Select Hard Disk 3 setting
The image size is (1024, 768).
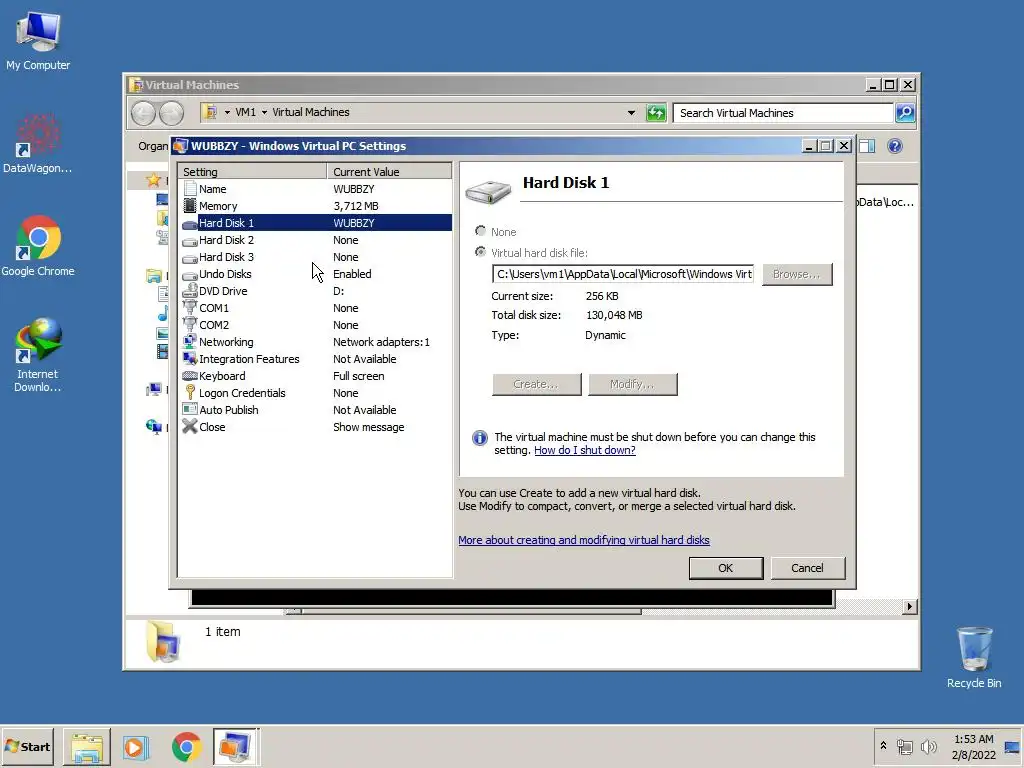pyautogui.click(x=315, y=257)
